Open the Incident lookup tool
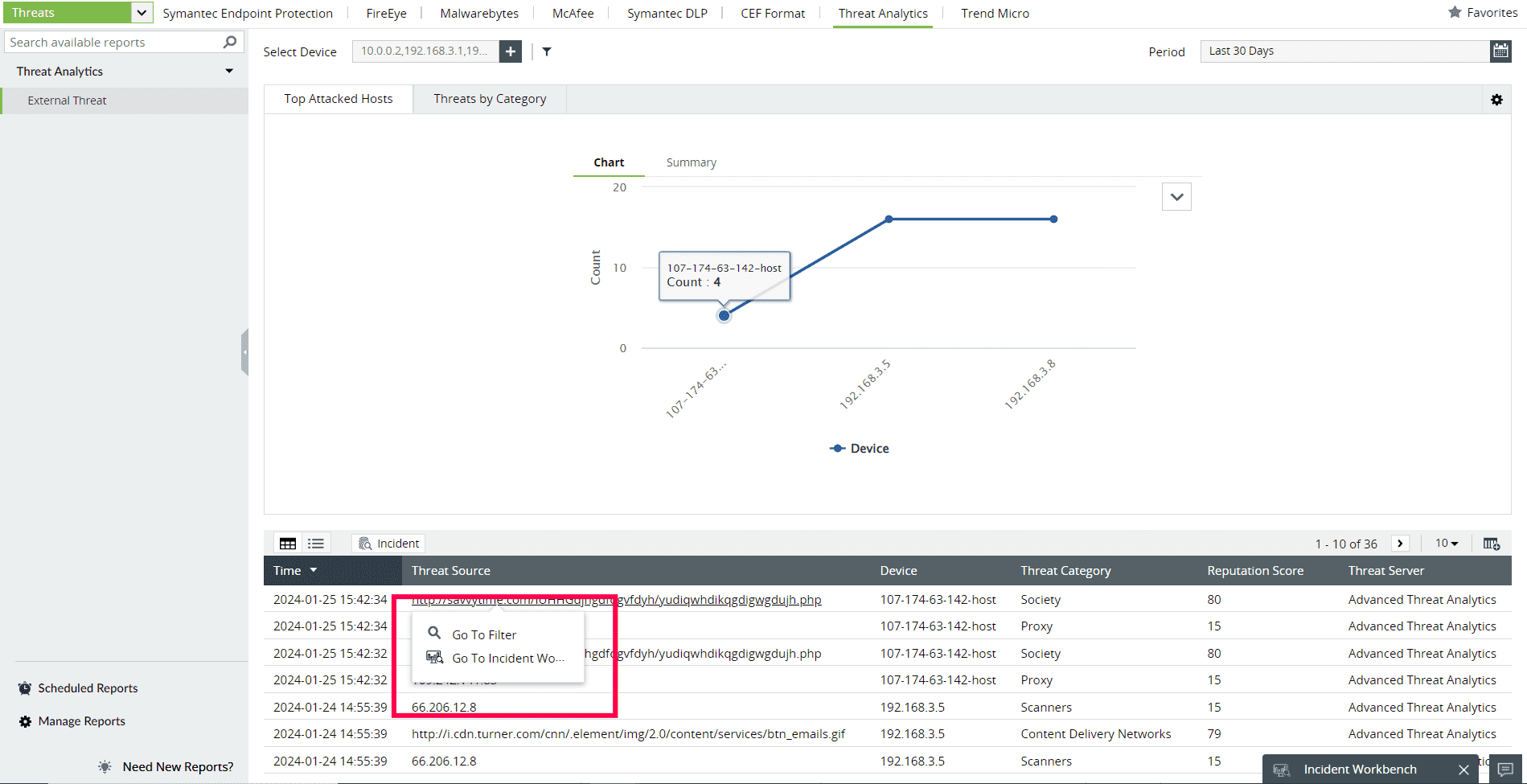Screen dimensions: 1527x784 (x=388, y=543)
